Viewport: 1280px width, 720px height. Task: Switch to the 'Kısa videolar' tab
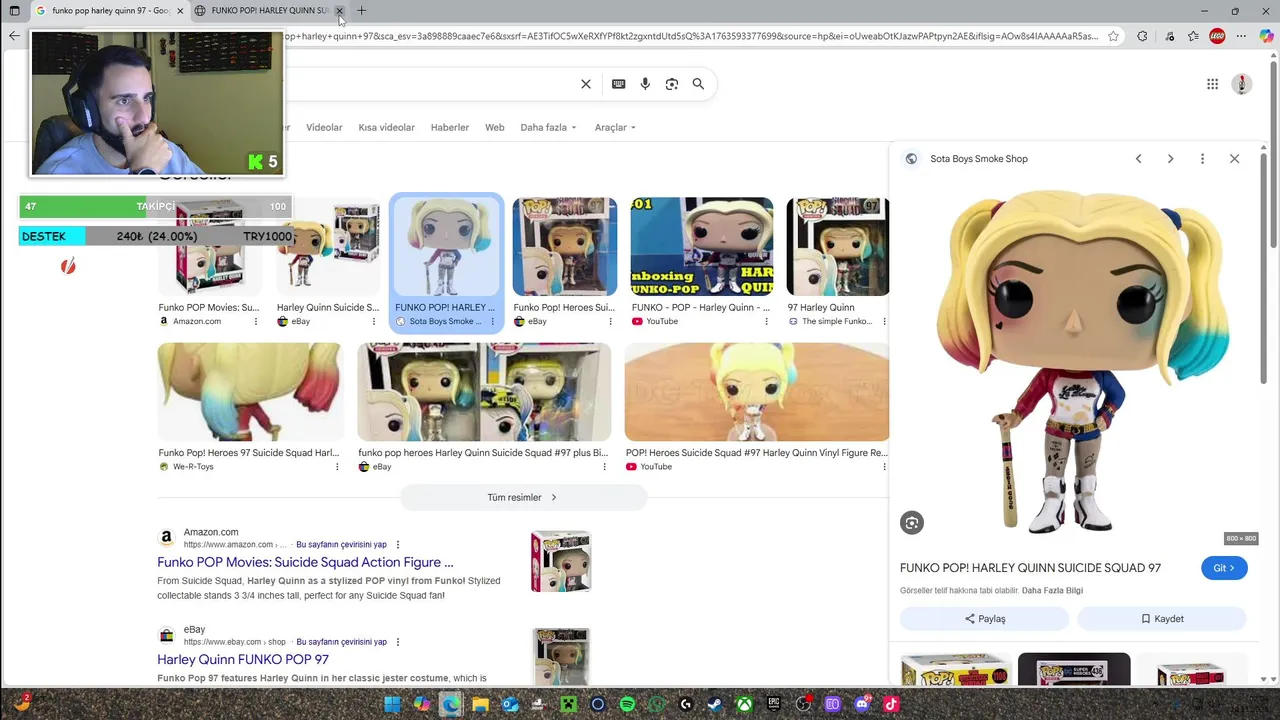pyautogui.click(x=386, y=128)
